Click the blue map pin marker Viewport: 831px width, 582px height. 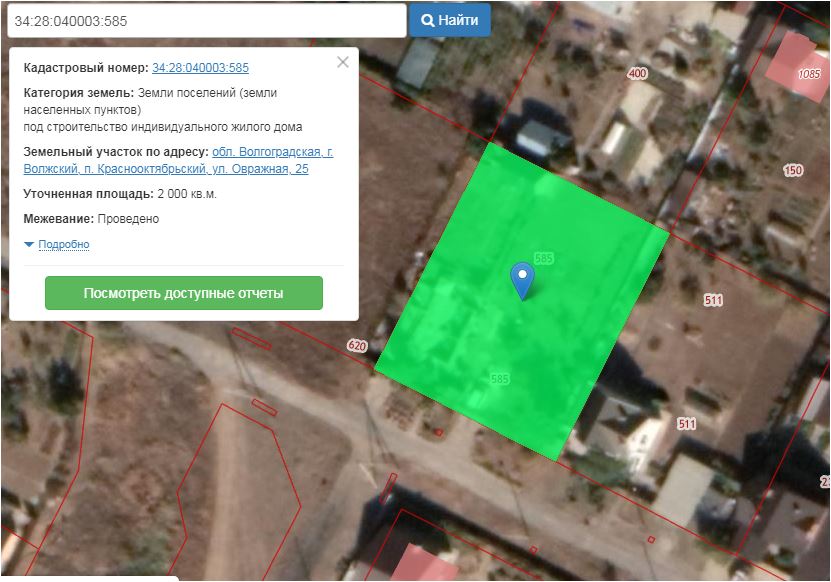[523, 281]
